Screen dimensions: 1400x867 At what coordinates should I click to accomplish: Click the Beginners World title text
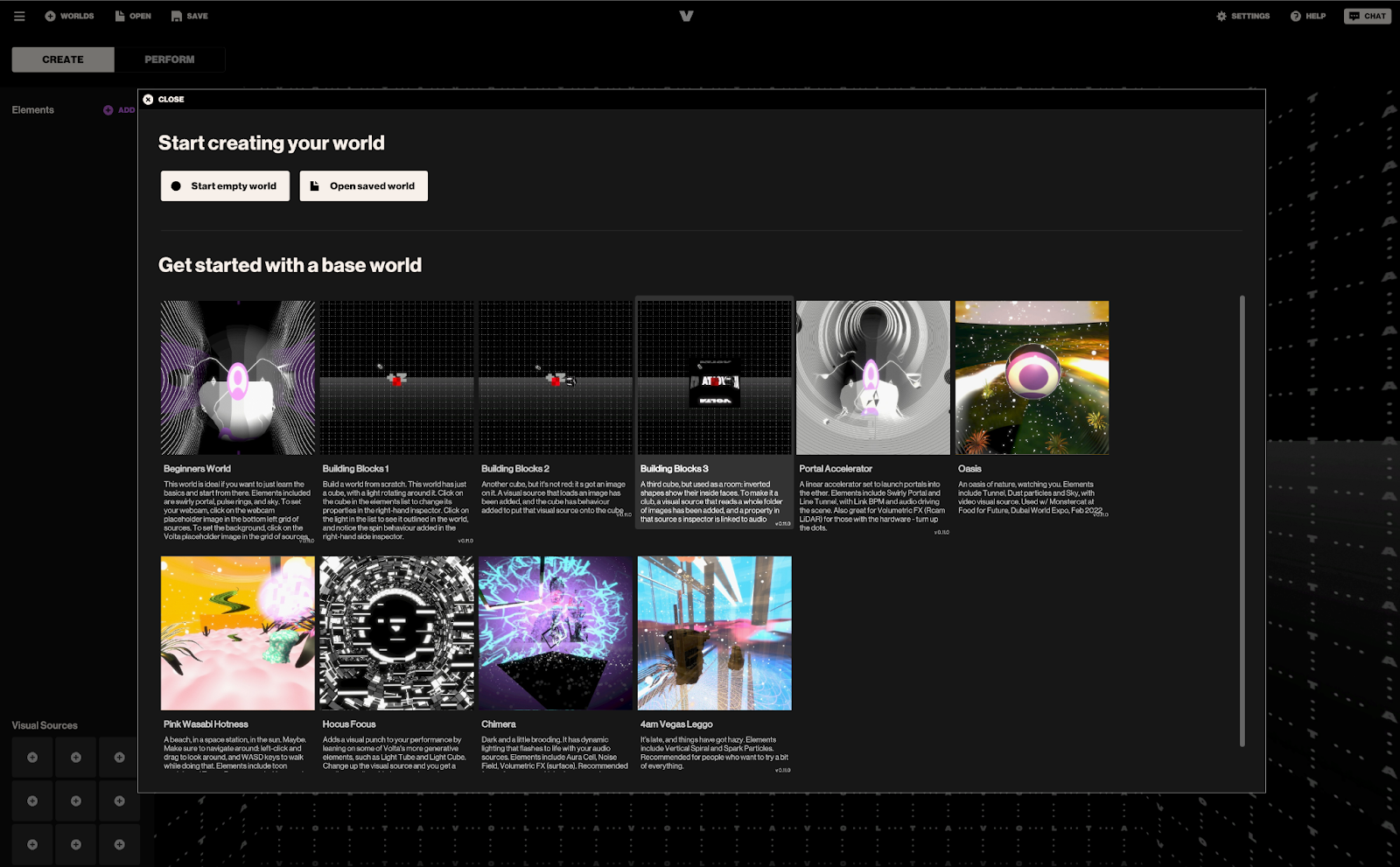(197, 469)
